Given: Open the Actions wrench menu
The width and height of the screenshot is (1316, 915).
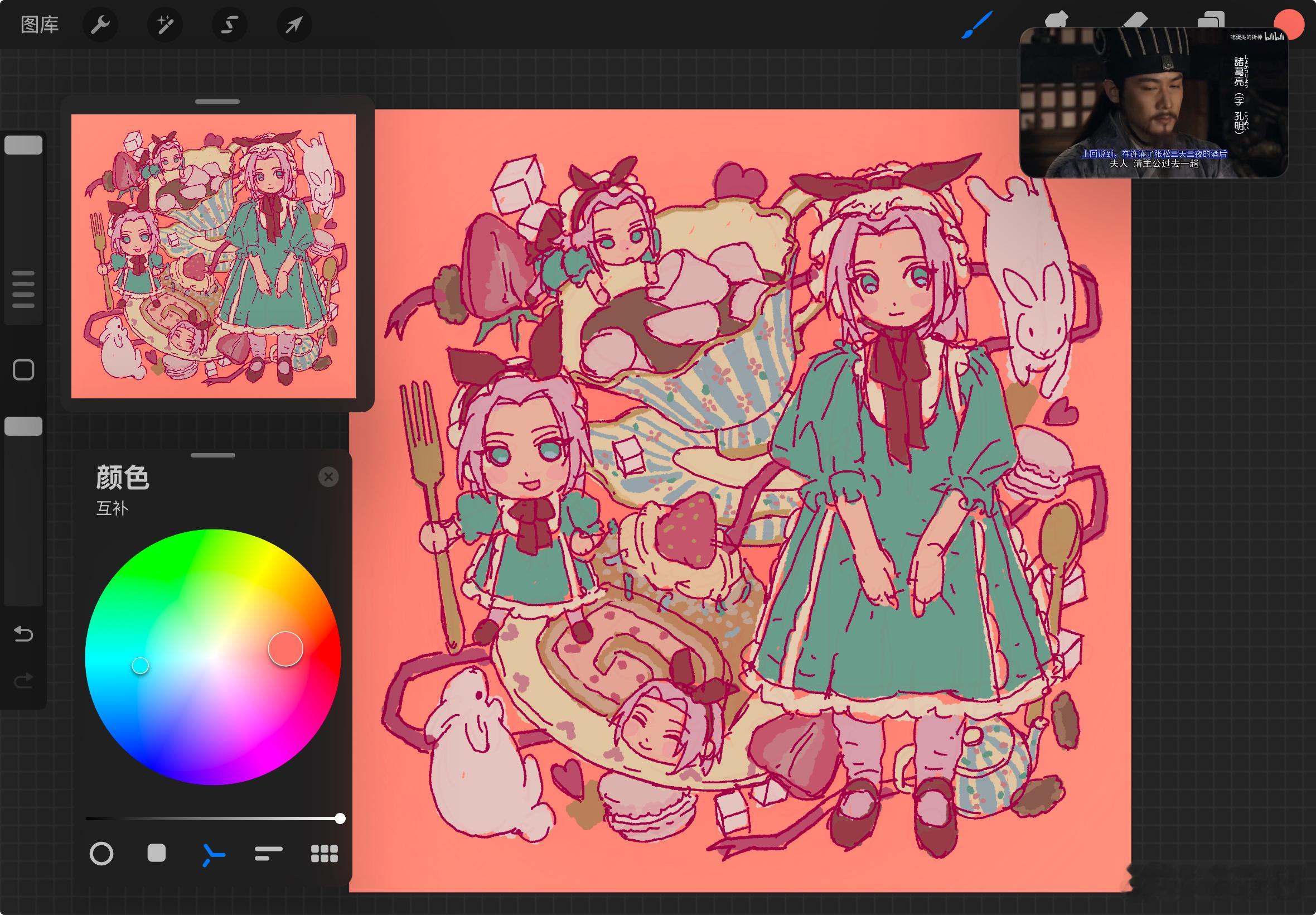Looking at the screenshot, I should (x=100, y=25).
